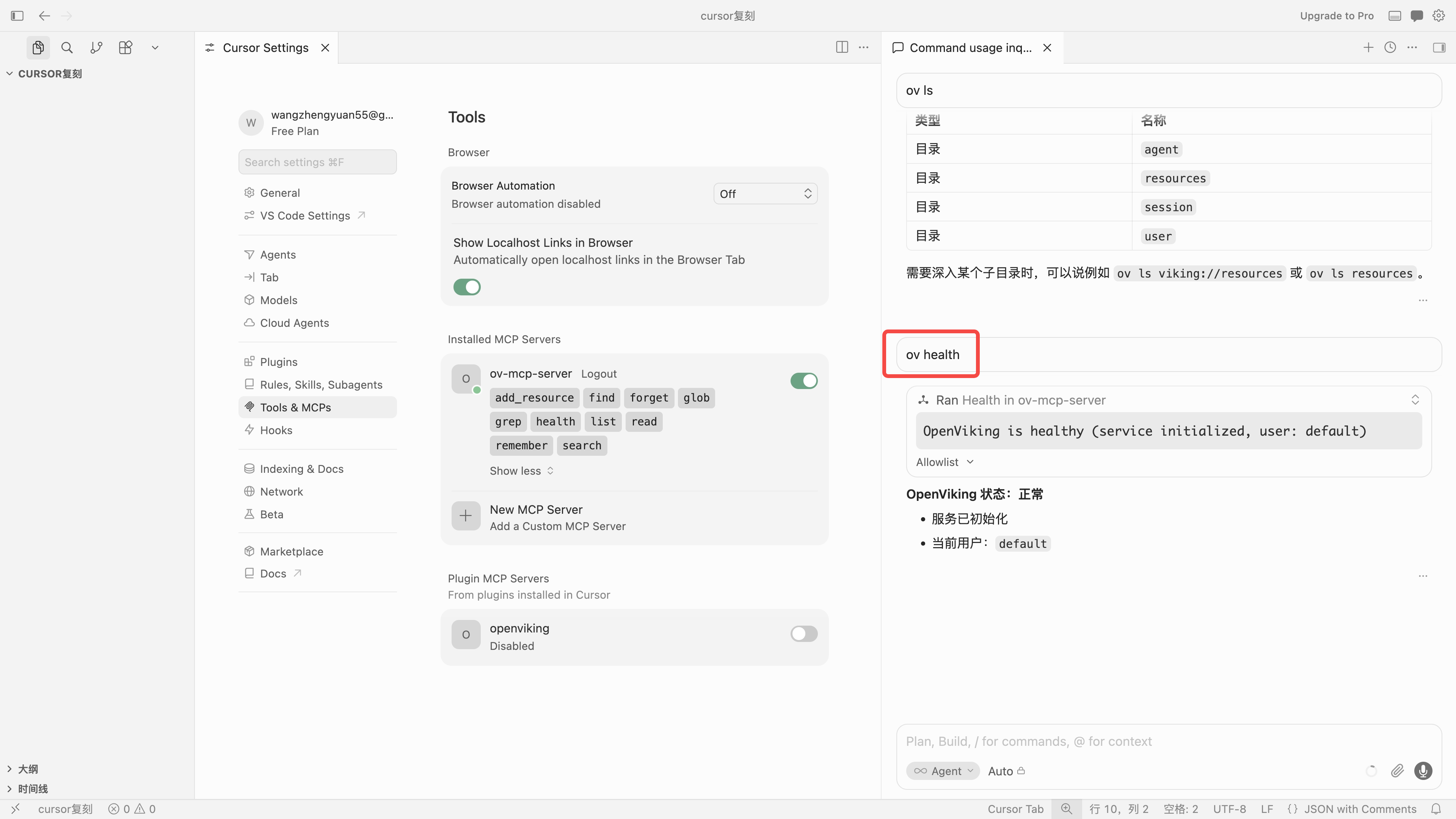Click Upgrade to Pro
The image size is (1456, 819).
[1336, 16]
